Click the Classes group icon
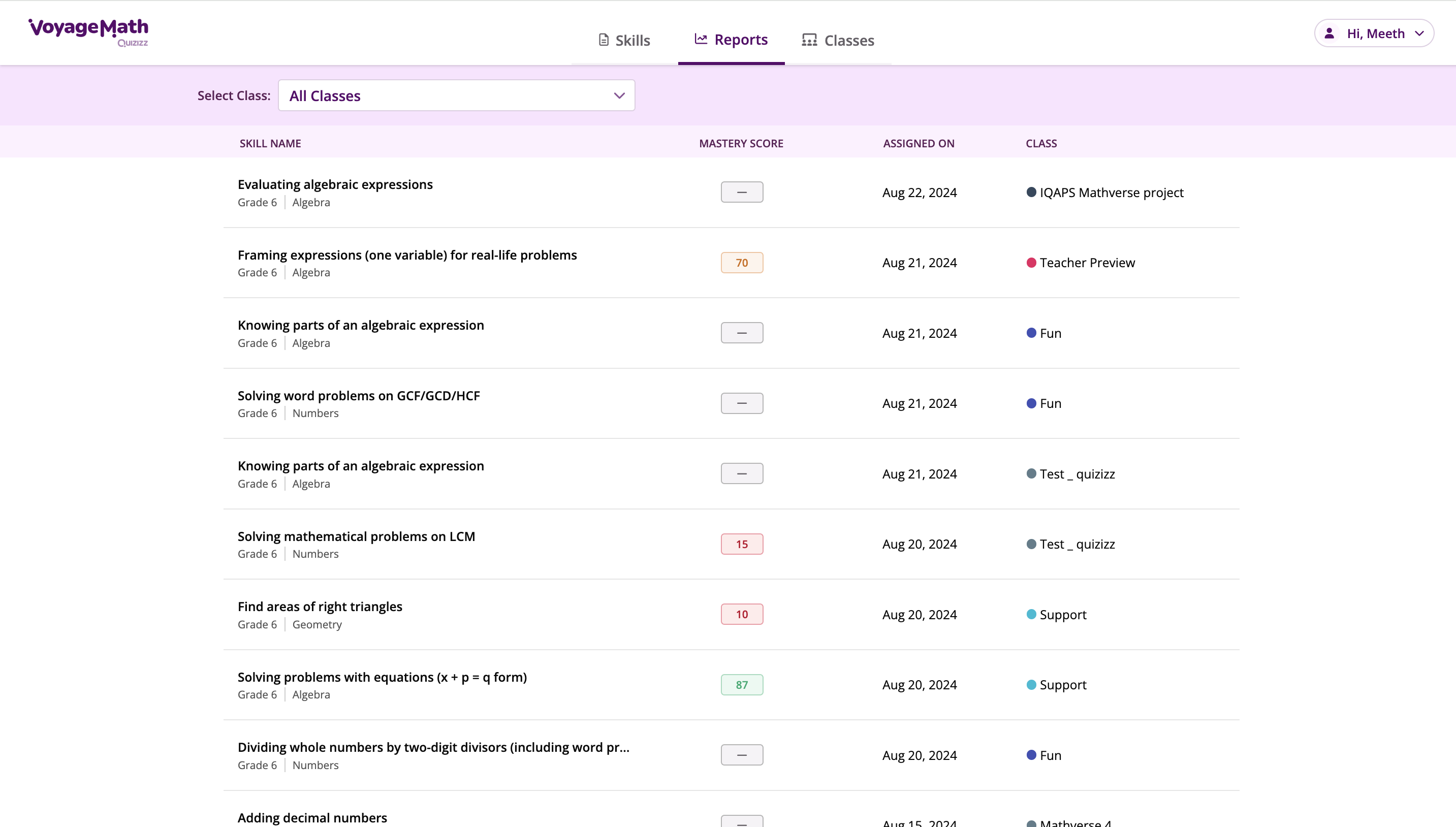 tap(809, 40)
